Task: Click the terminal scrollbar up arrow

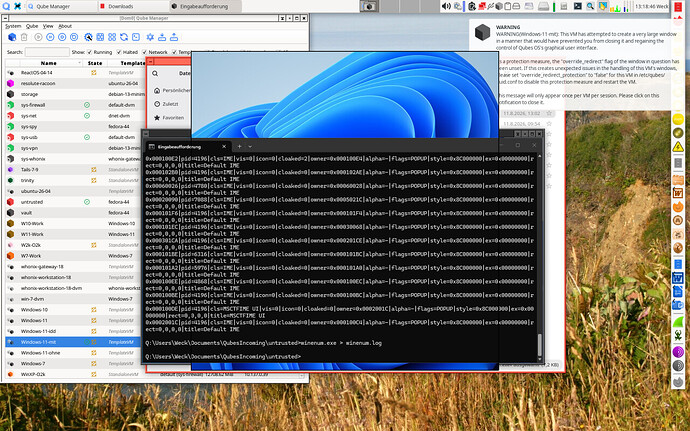Action: tap(540, 156)
